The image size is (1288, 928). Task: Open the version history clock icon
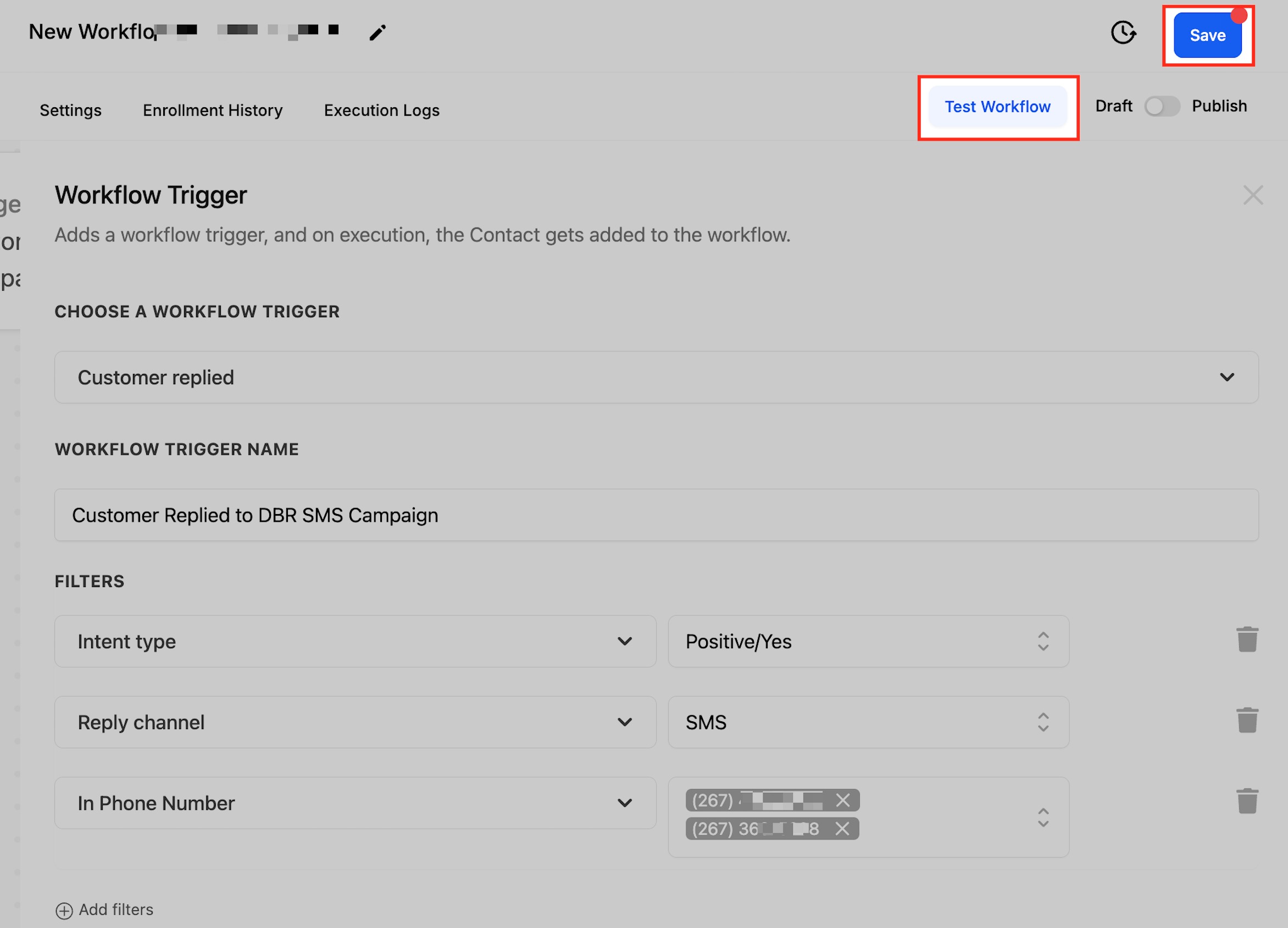tap(1123, 32)
